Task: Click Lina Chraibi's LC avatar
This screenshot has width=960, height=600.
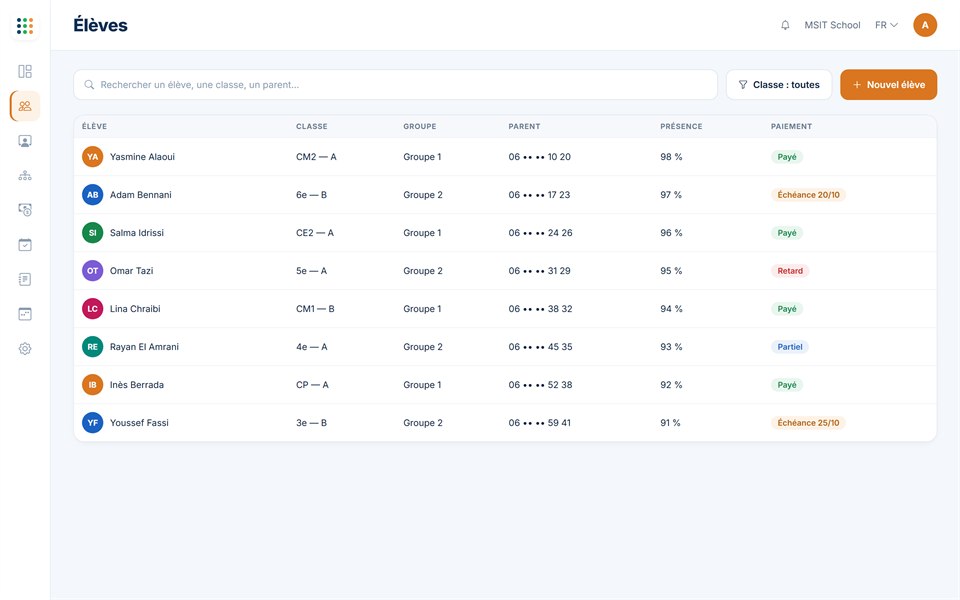Action: (x=92, y=309)
